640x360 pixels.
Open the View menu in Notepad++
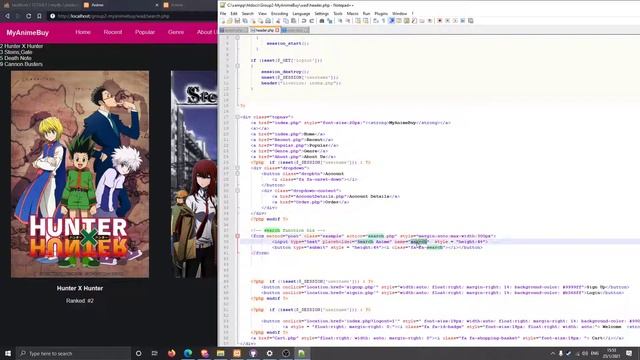point(262,13)
